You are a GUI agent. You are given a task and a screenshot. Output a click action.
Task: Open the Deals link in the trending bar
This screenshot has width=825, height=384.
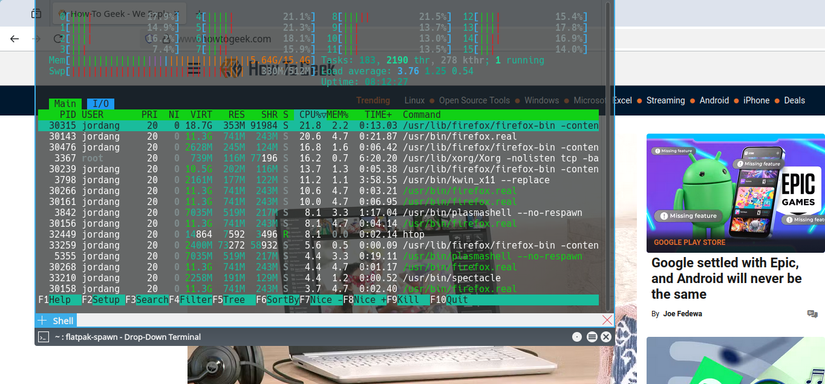(x=794, y=100)
